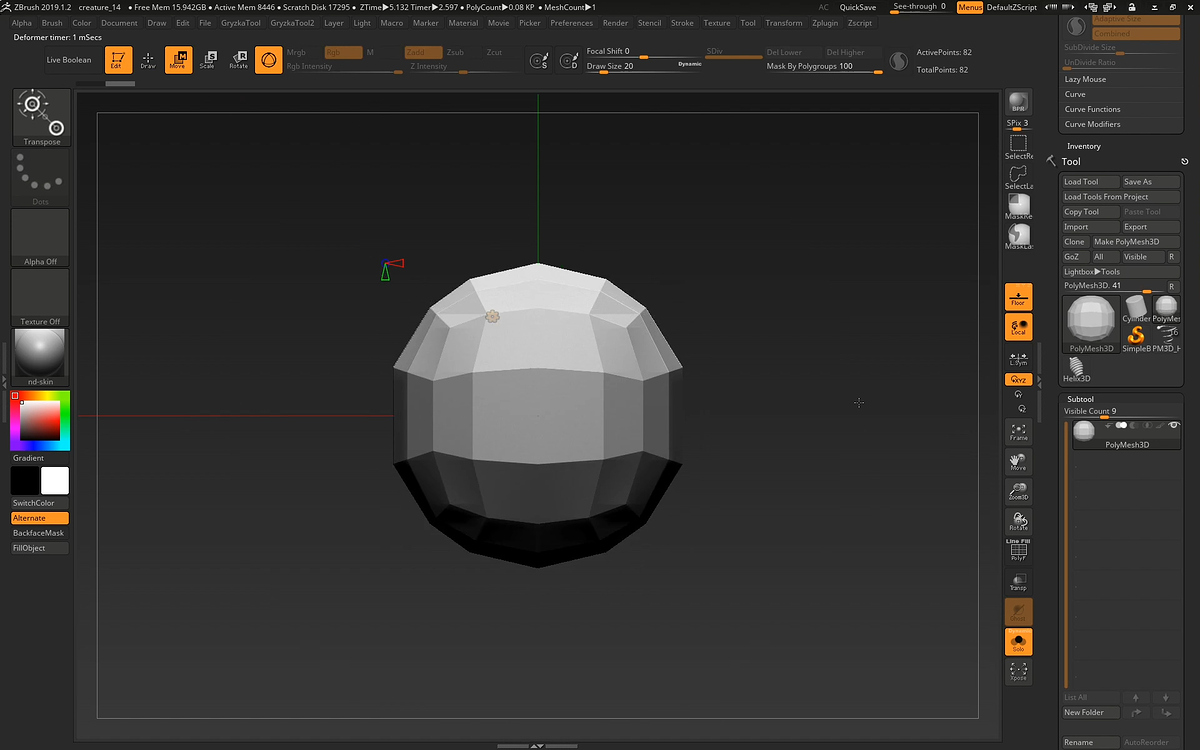Activate Edit mode button
The width and height of the screenshot is (1200, 750).
click(118, 60)
